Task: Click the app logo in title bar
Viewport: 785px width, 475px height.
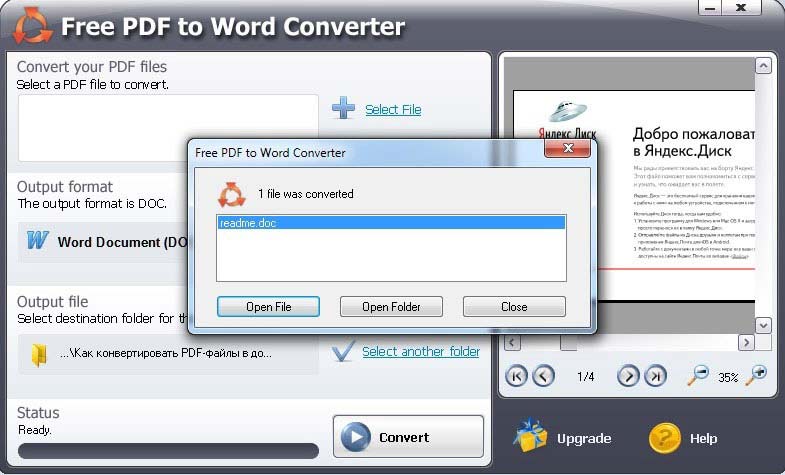Action: 33,26
